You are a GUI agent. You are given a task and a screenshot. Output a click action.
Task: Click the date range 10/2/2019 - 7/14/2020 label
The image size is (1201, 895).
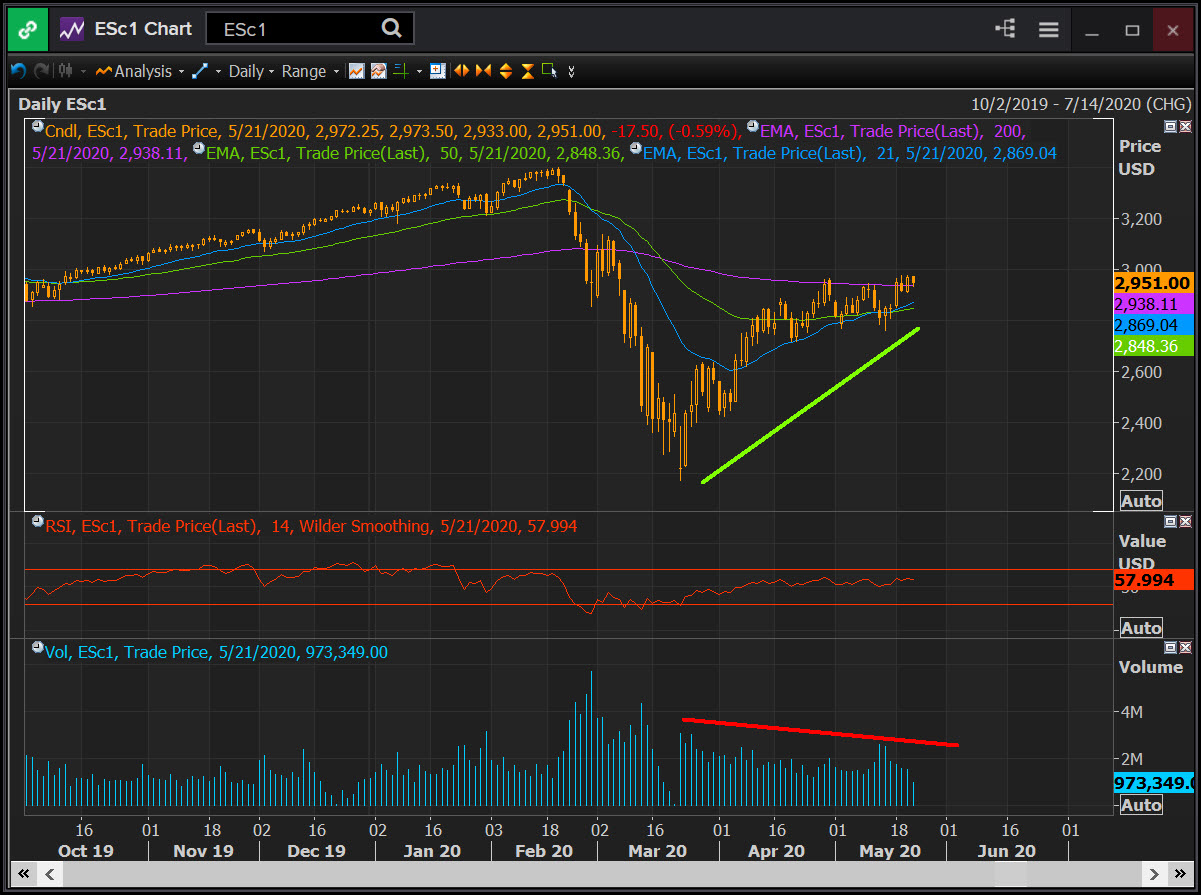(1082, 104)
